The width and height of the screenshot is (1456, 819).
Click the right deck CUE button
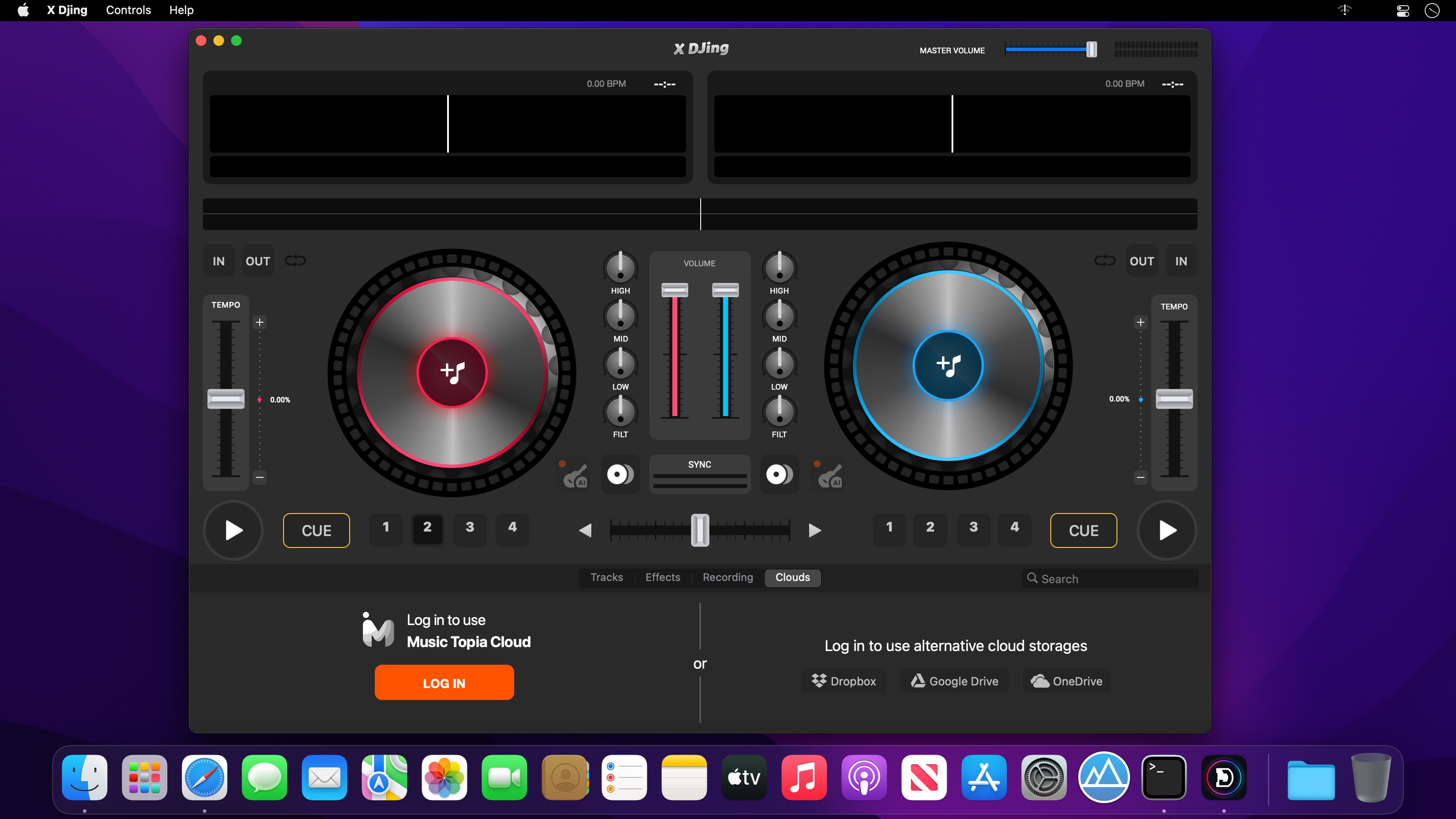(x=1083, y=531)
